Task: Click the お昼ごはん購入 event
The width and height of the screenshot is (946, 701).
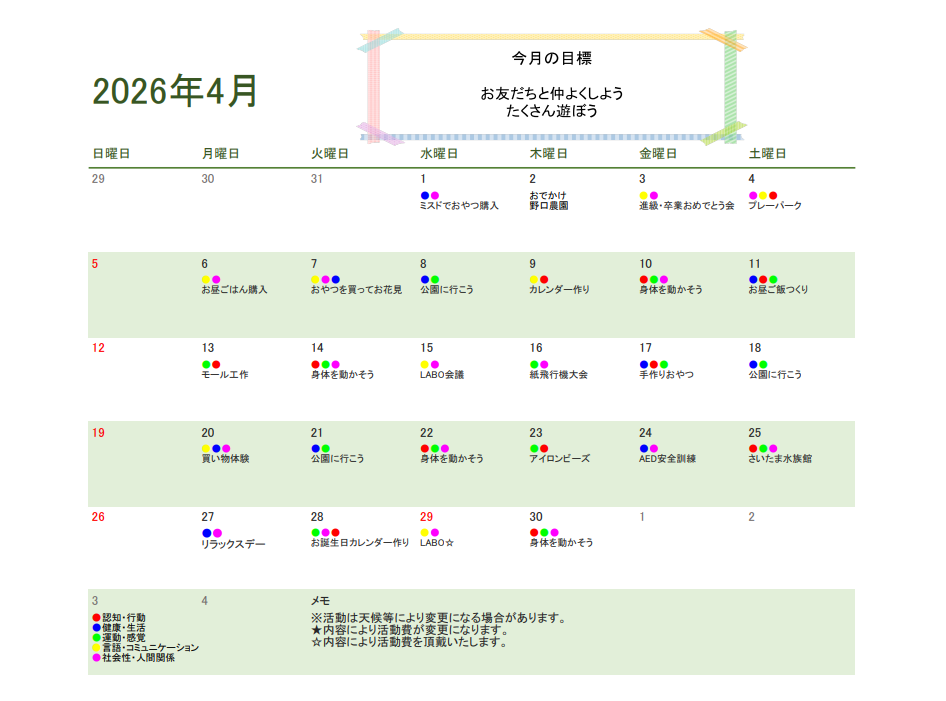Action: [234, 290]
